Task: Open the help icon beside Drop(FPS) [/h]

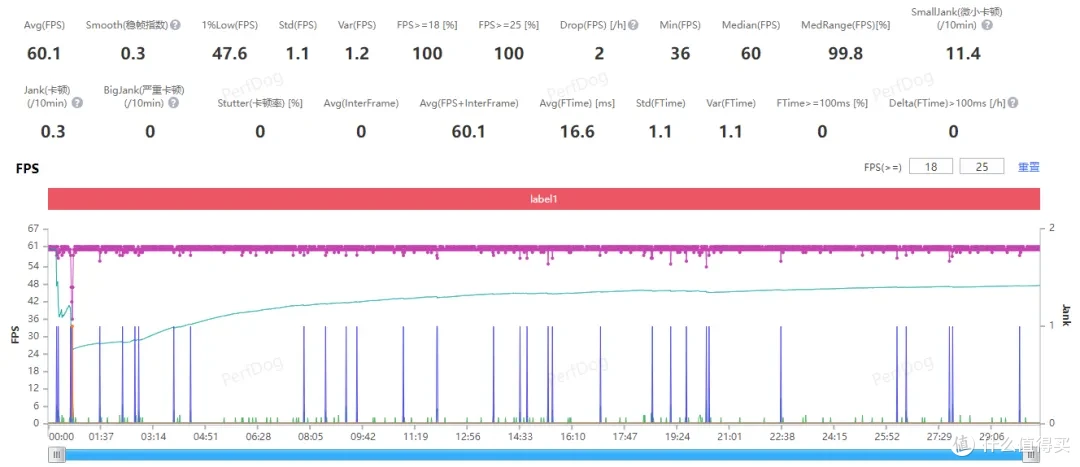Action: [633, 25]
